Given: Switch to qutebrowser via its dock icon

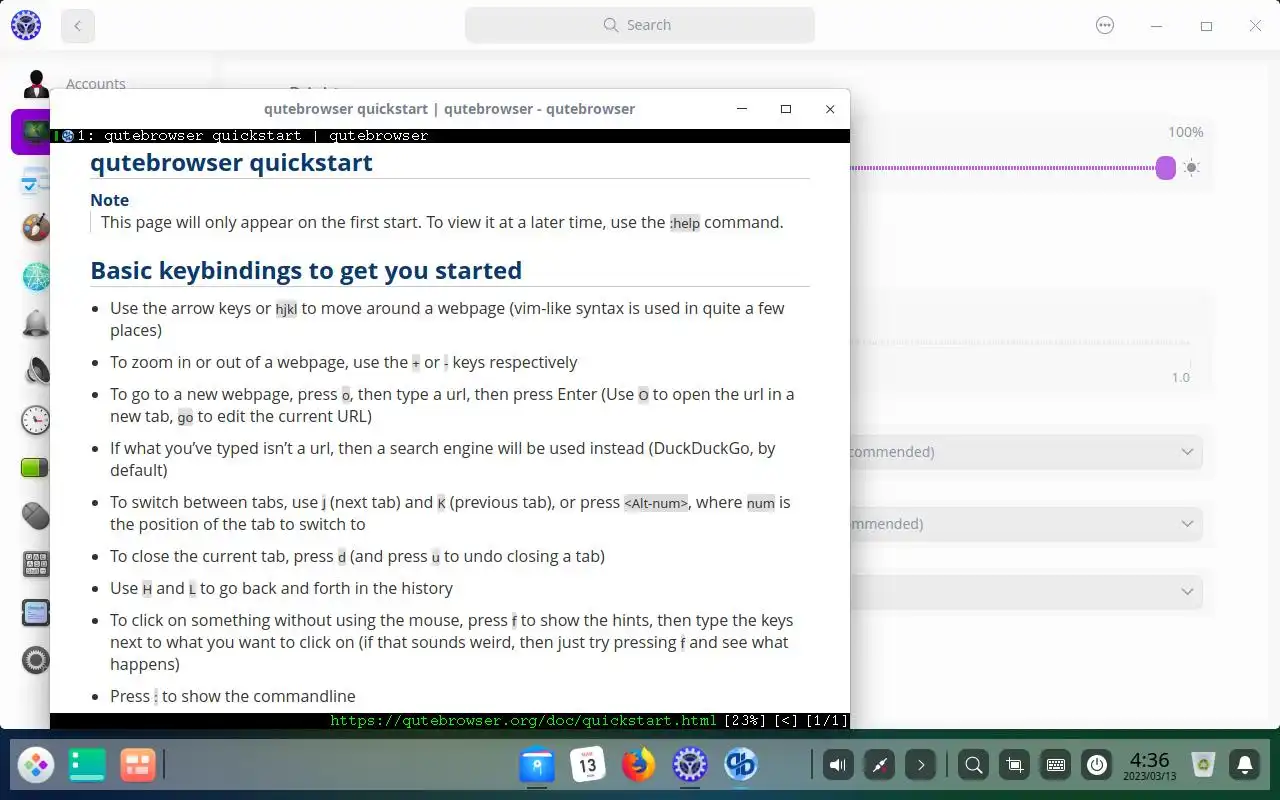Looking at the screenshot, I should click(741, 766).
